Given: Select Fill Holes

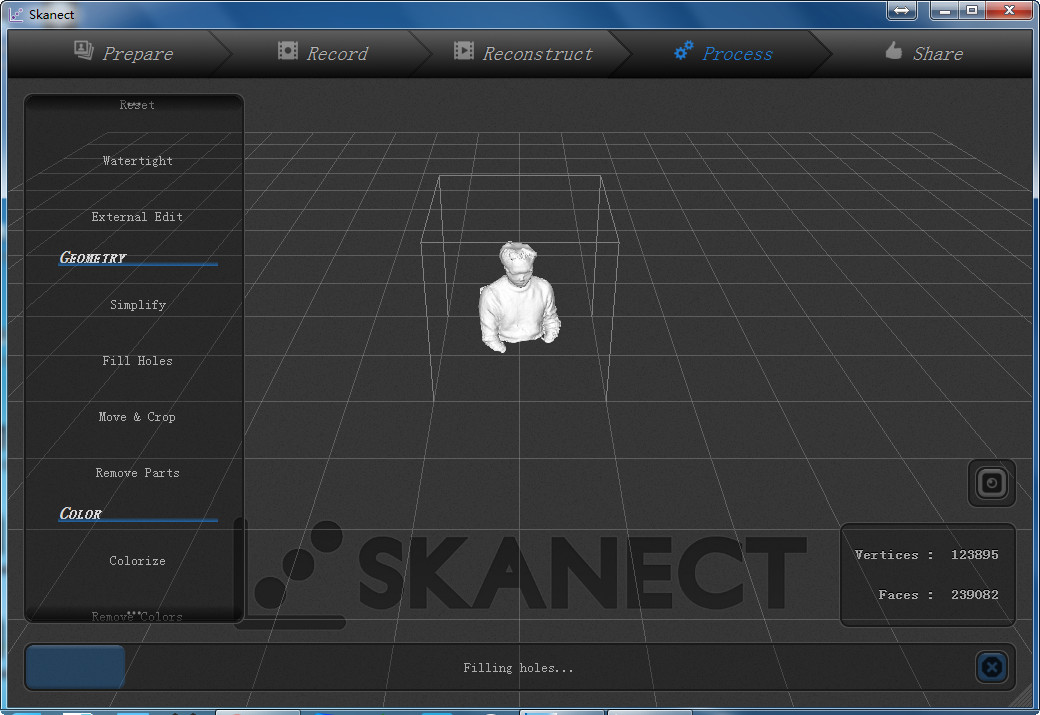Looking at the screenshot, I should [x=137, y=361].
